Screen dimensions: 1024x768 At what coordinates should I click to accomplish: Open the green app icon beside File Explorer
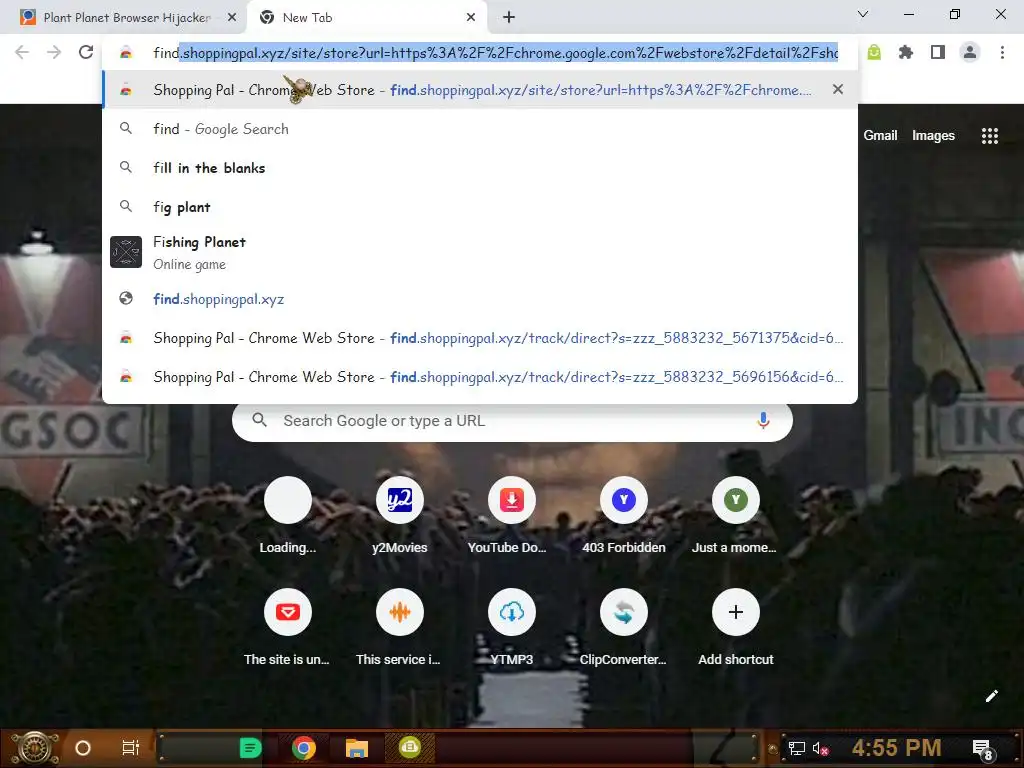click(x=409, y=747)
